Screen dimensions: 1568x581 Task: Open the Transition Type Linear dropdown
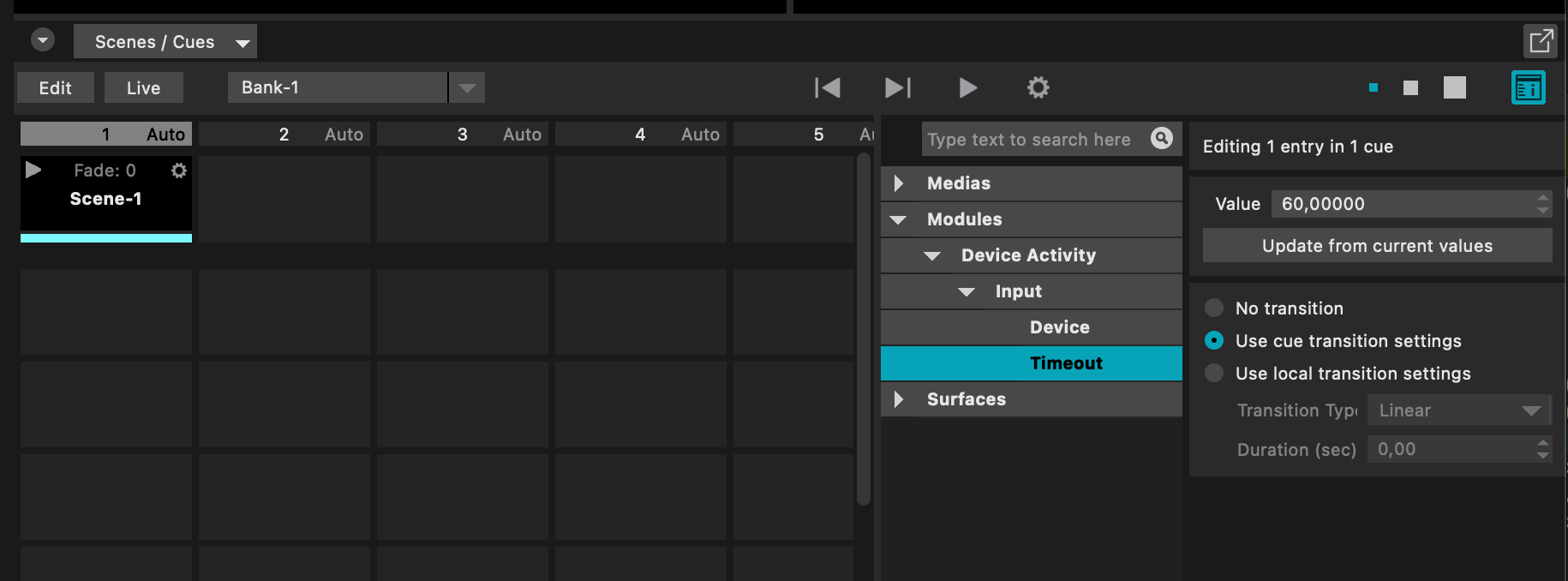tap(1458, 410)
